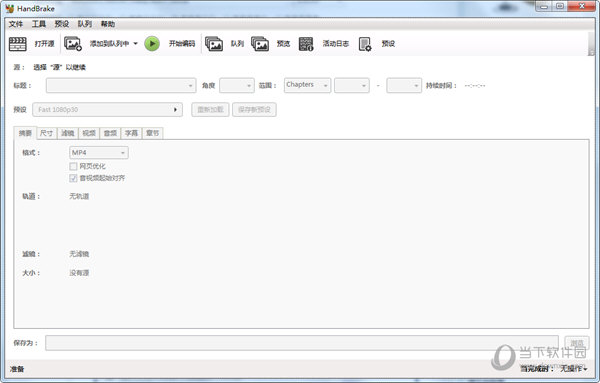Viewport: 600px width, 383px height.
Task: Open the 工具 menu
Action: point(39,24)
